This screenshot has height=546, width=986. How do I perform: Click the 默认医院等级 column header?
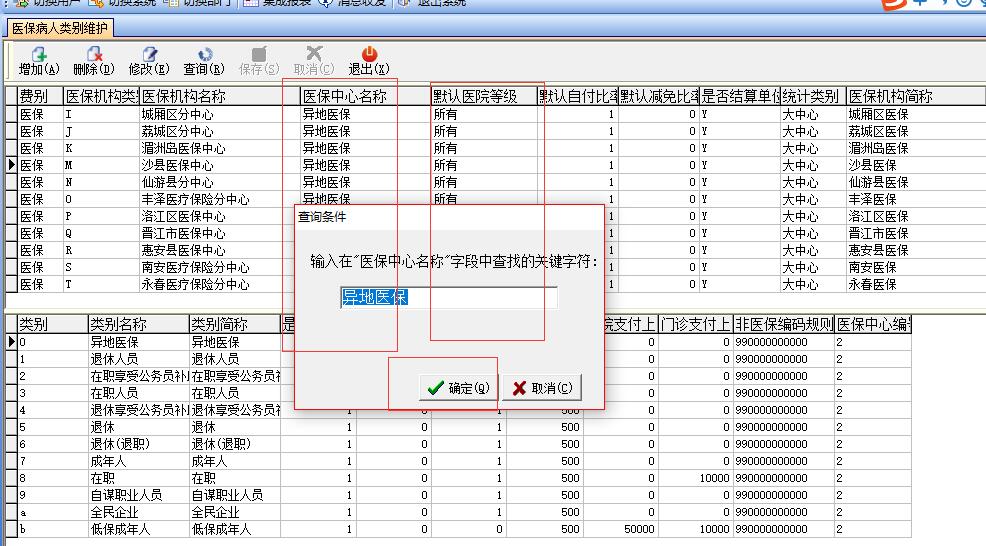[x=484, y=96]
